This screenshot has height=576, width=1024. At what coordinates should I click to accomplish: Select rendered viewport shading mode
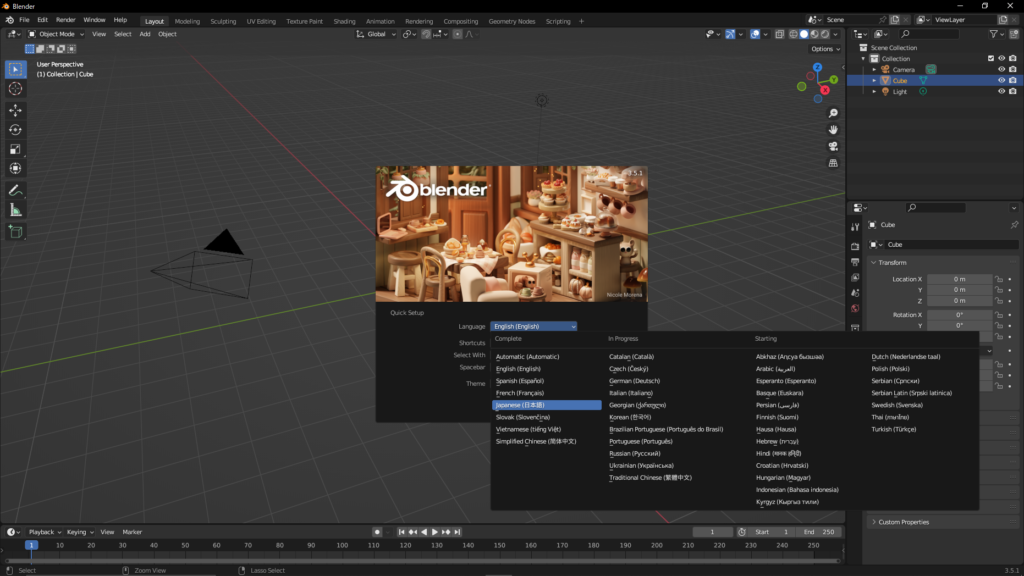click(x=825, y=34)
